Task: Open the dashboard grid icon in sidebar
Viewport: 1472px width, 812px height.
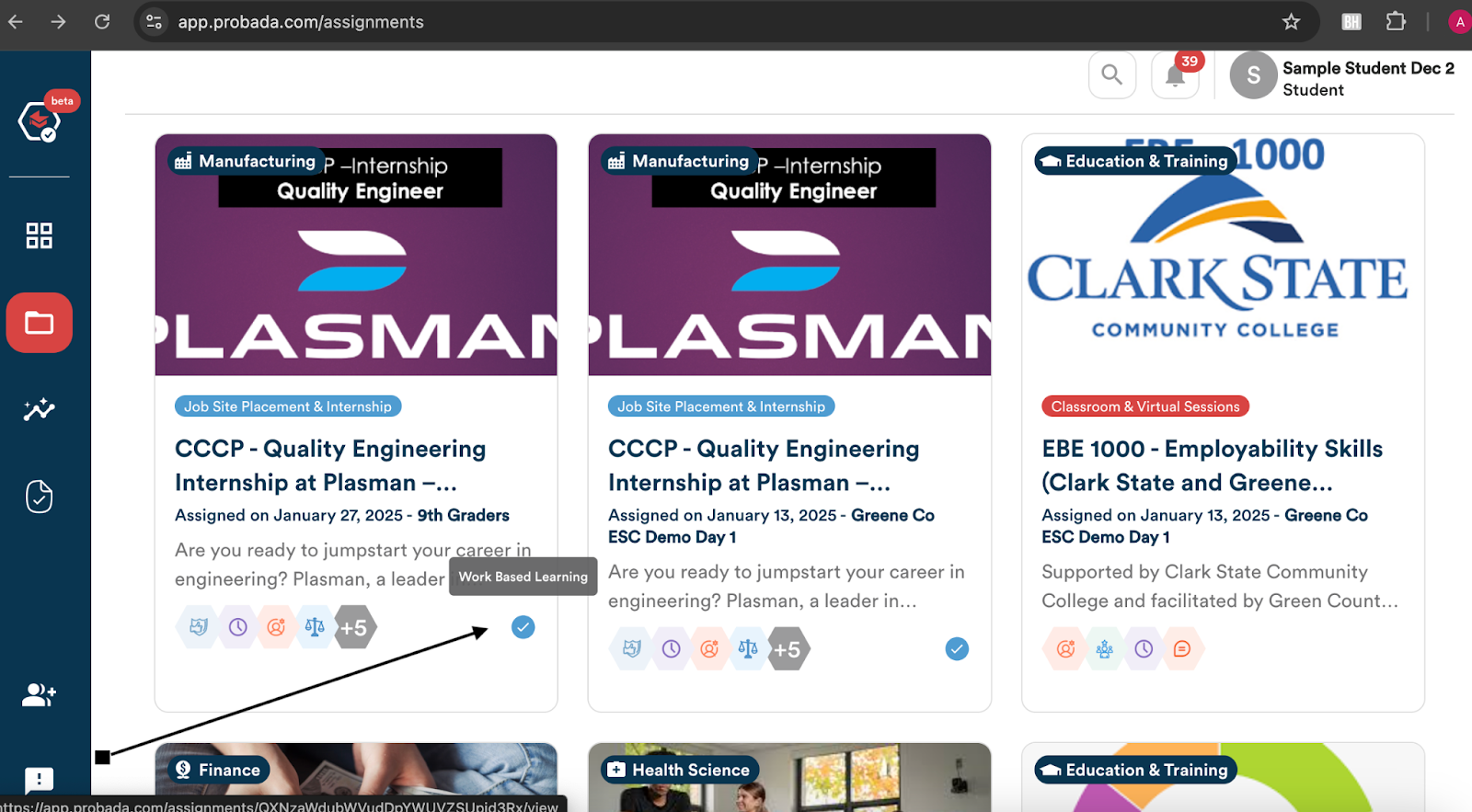Action: [39, 235]
